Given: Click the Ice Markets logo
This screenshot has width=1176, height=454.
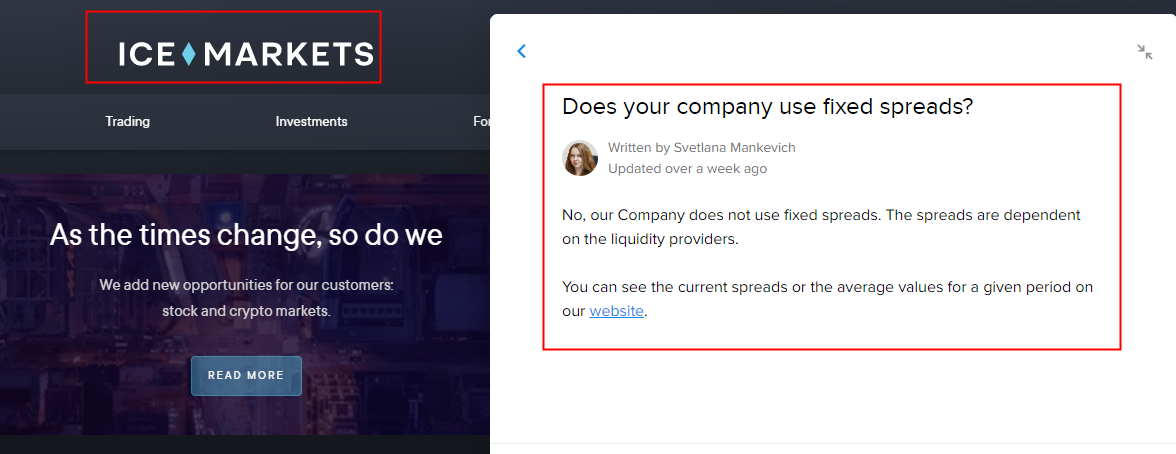Looking at the screenshot, I should pyautogui.click(x=245, y=54).
